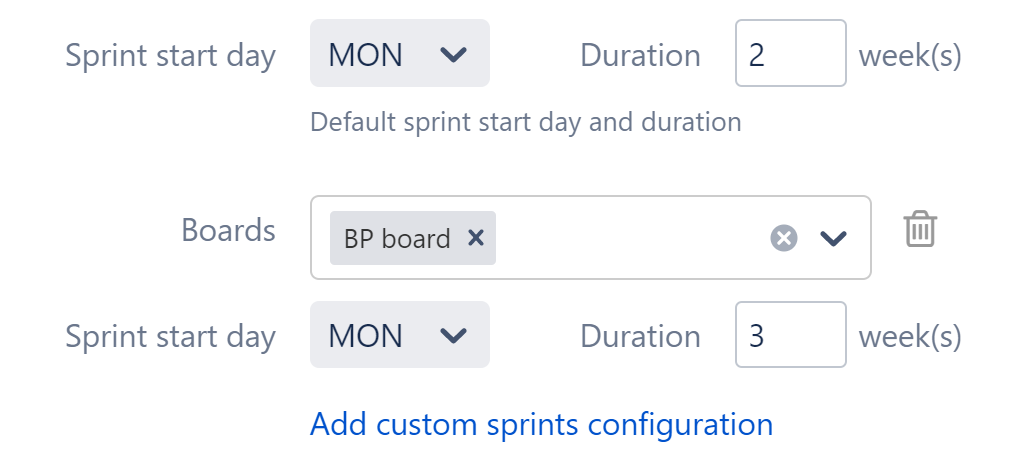This screenshot has width=1021, height=470.
Task: Focus the default Duration field showing 2
Action: click(x=790, y=54)
